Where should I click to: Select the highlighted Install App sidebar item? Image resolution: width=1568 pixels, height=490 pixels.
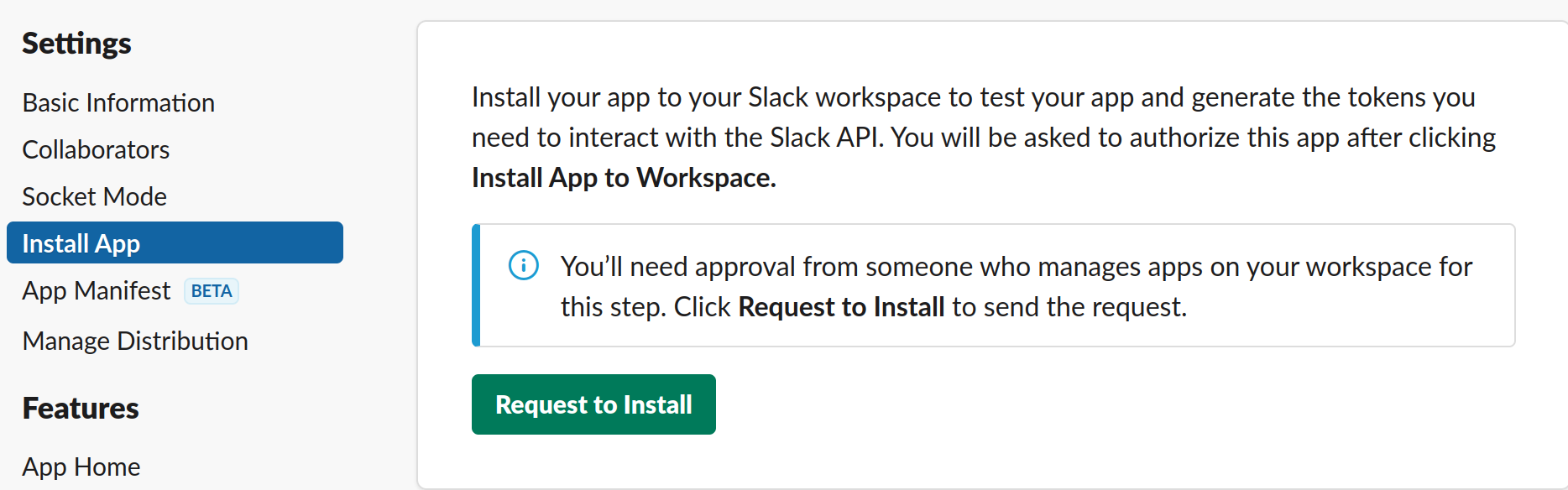tap(175, 243)
